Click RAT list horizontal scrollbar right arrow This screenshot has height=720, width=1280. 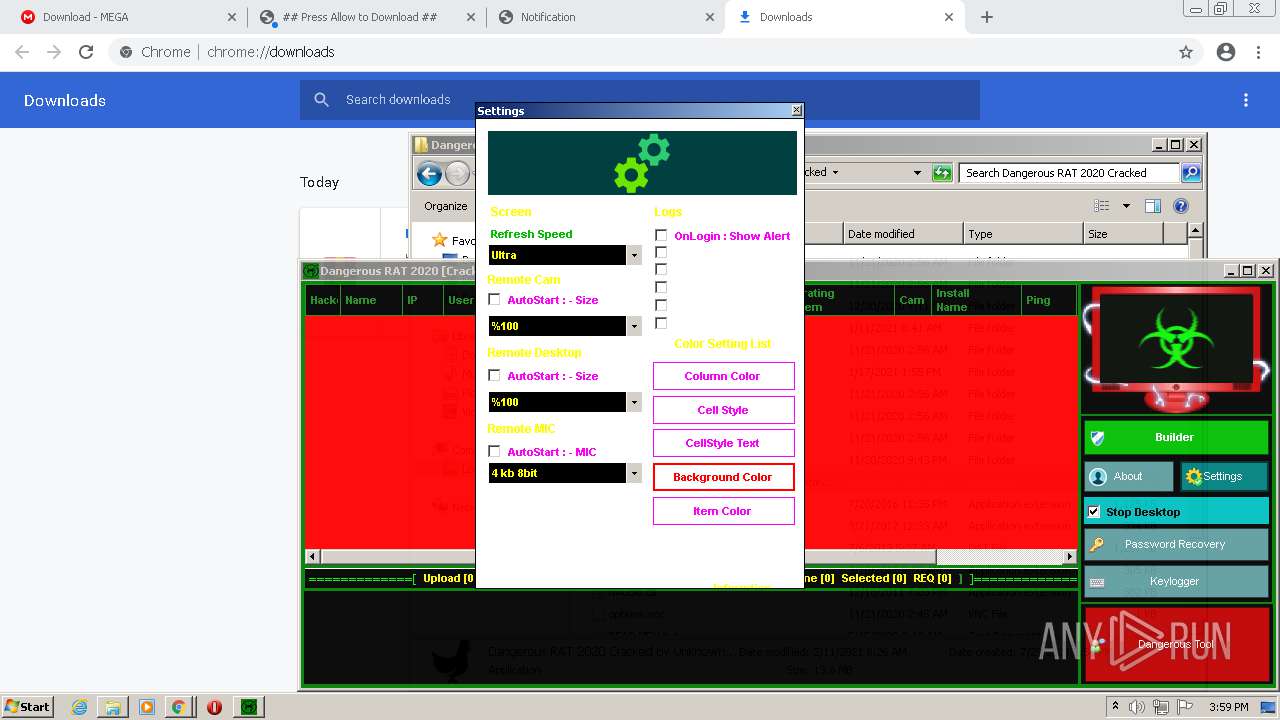[x=1069, y=556]
